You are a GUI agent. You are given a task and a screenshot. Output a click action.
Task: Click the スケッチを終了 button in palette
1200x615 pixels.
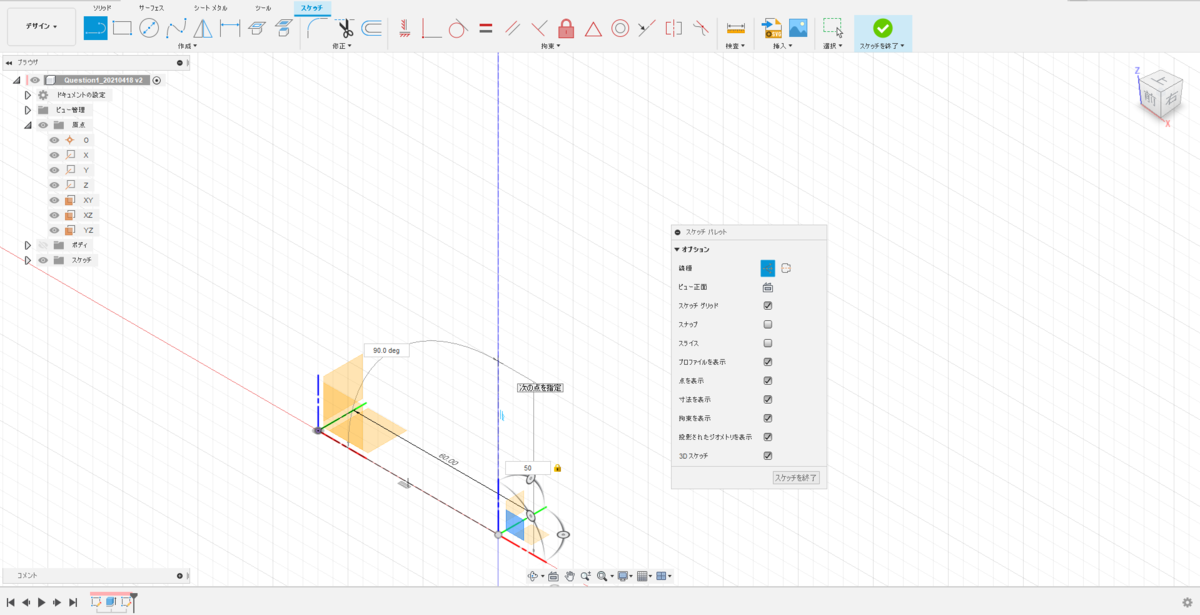pos(797,478)
